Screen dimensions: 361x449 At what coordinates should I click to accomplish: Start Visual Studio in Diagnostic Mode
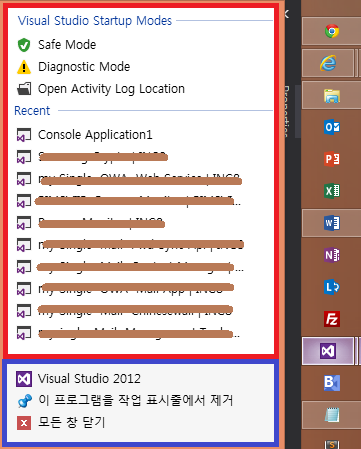(84, 67)
